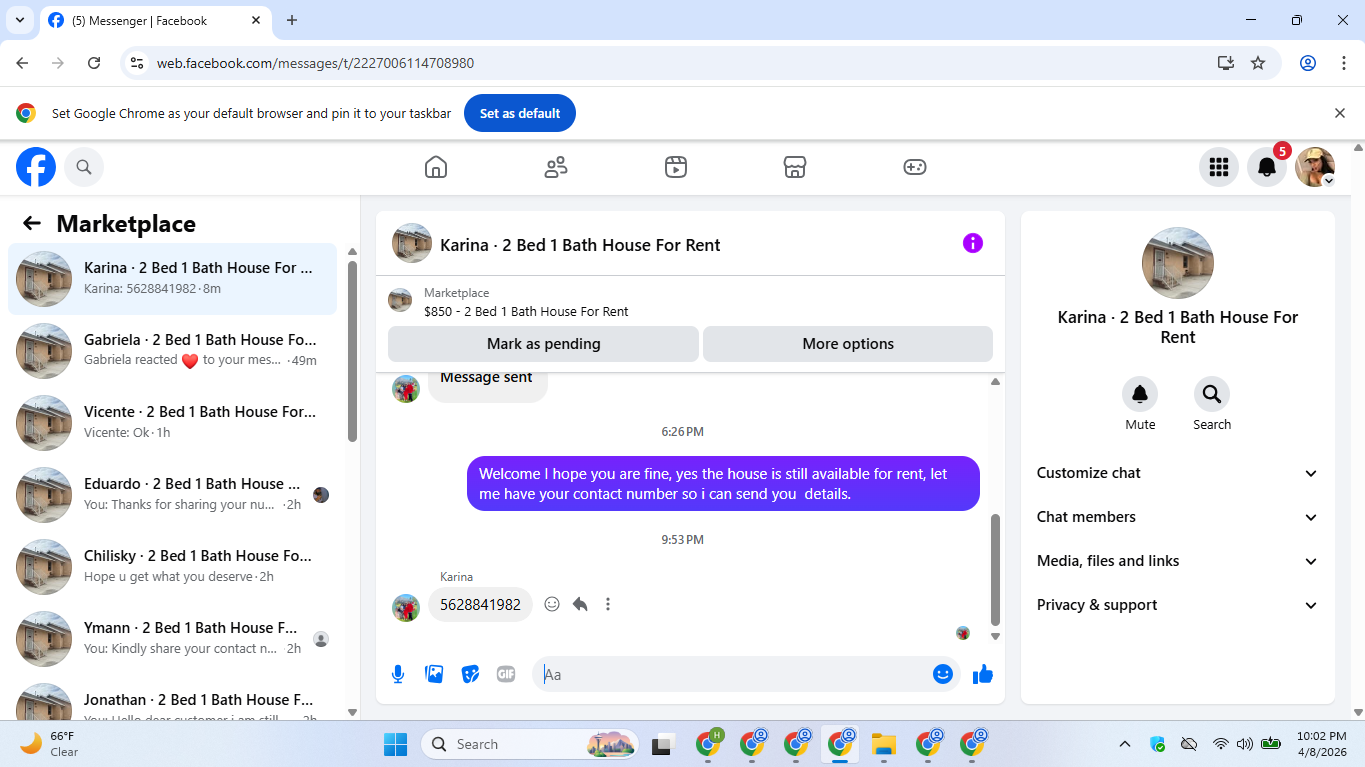
Task: Install app icon in address bar
Action: (1226, 62)
